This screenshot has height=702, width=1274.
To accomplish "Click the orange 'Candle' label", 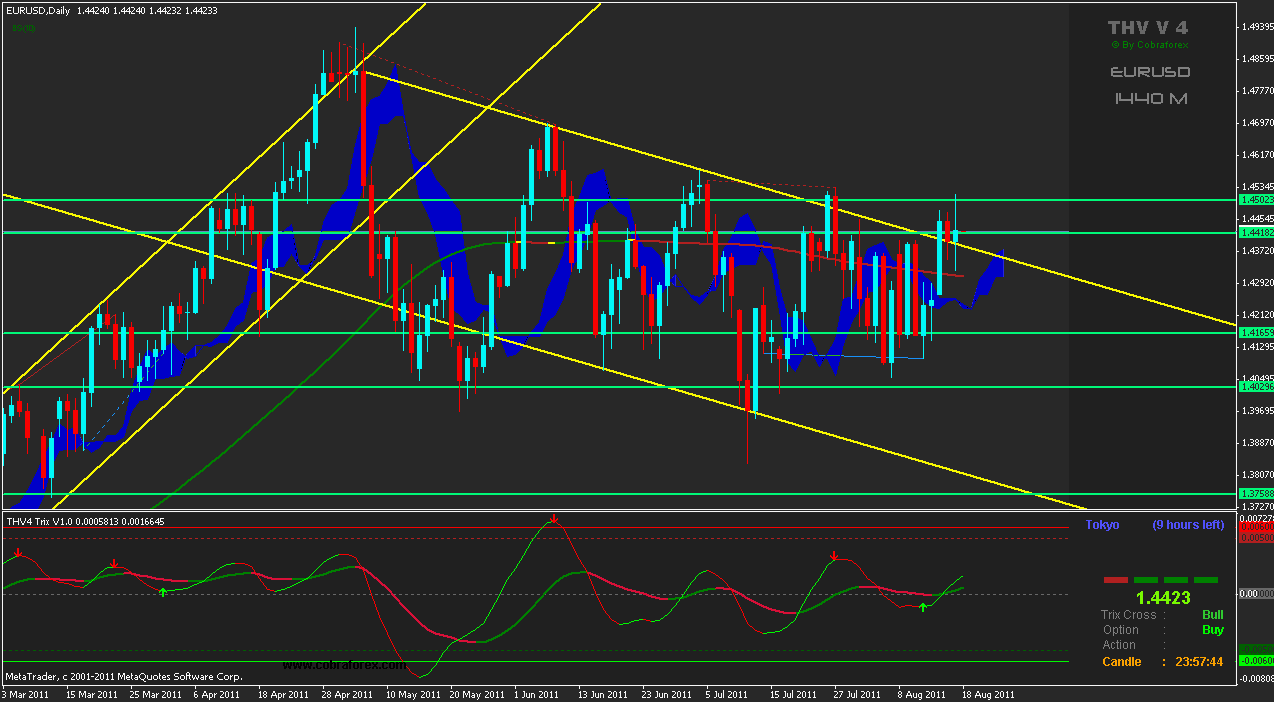I will pyautogui.click(x=1121, y=662).
